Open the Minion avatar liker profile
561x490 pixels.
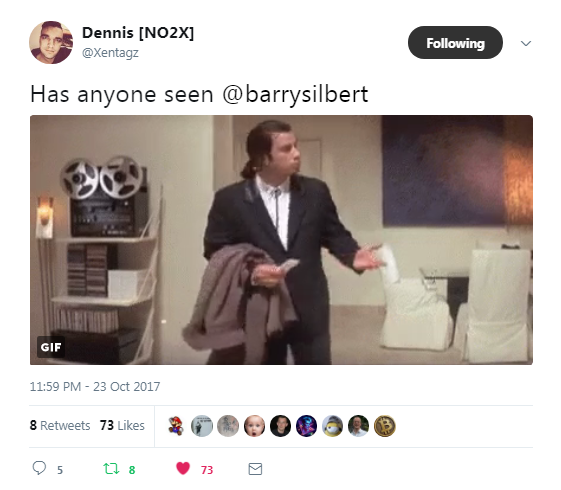pyautogui.click(x=332, y=426)
